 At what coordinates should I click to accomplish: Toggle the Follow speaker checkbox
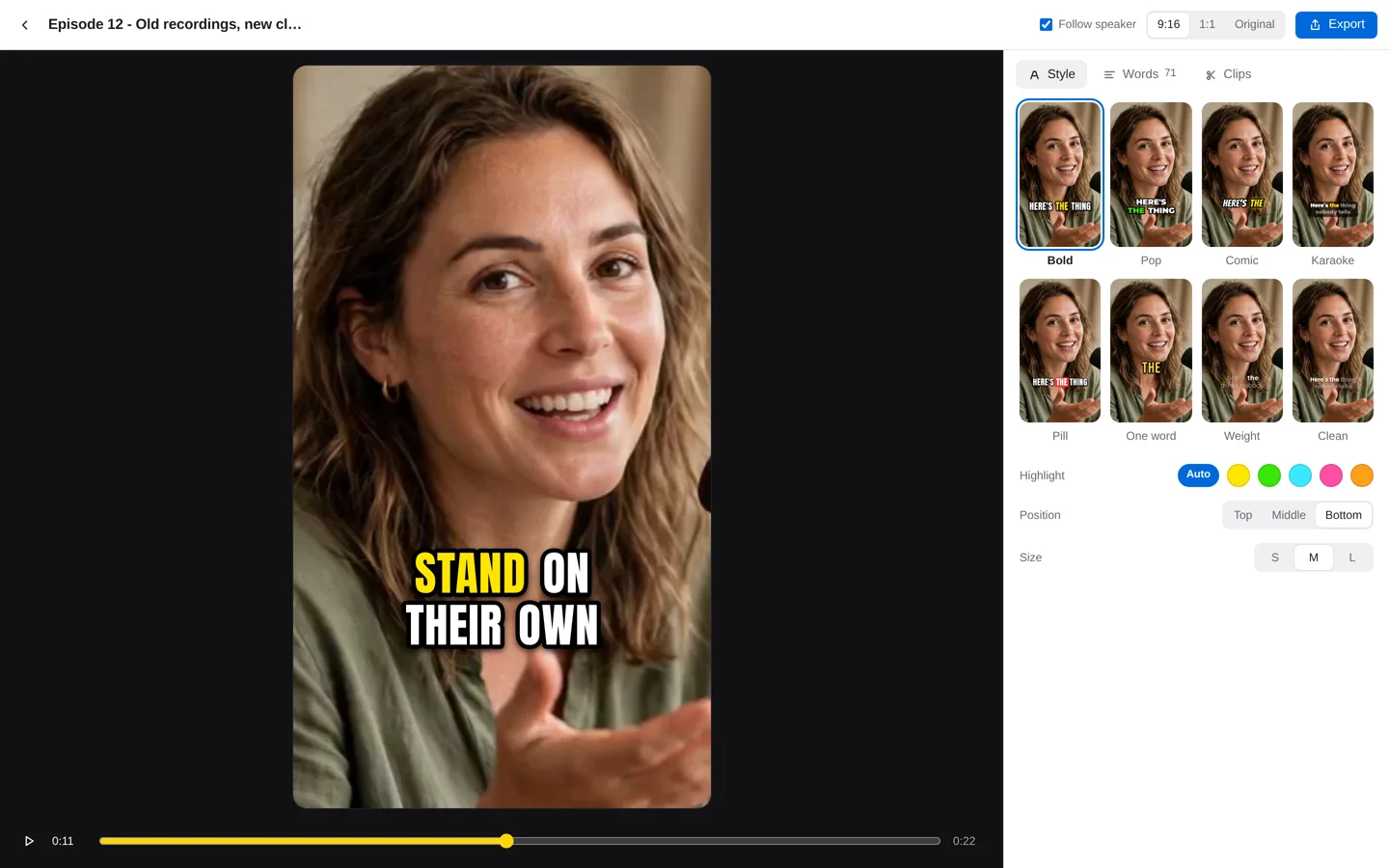click(x=1046, y=24)
